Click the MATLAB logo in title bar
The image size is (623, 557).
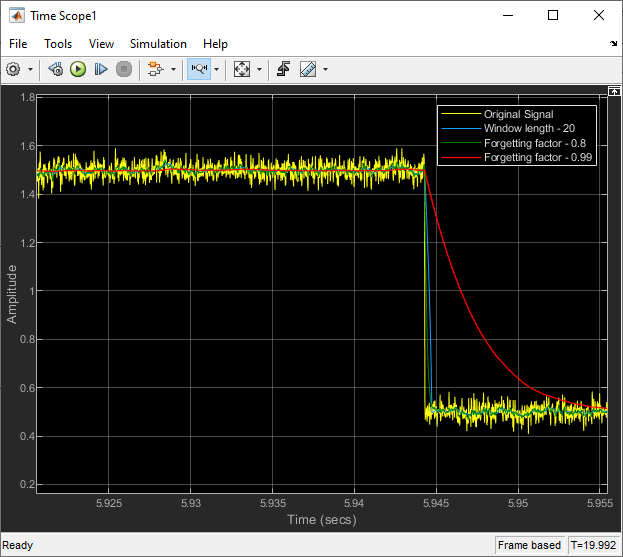tap(17, 15)
